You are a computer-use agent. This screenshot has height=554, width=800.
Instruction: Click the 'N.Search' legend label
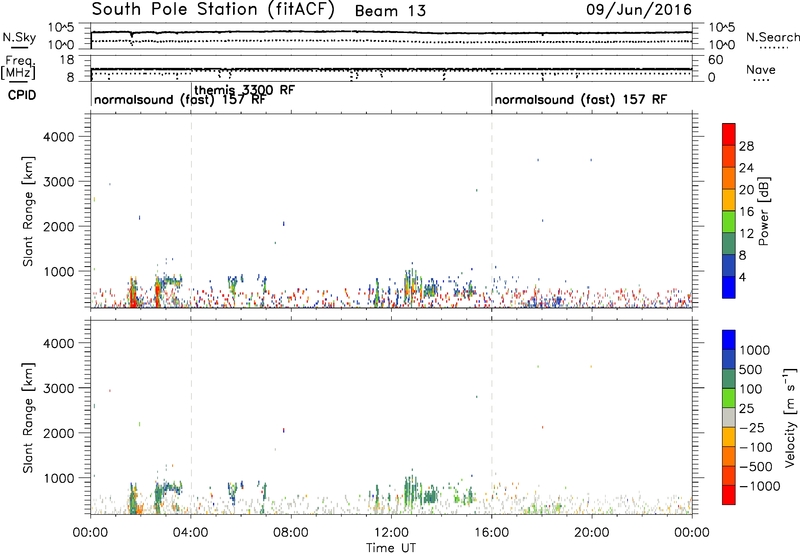(772, 37)
